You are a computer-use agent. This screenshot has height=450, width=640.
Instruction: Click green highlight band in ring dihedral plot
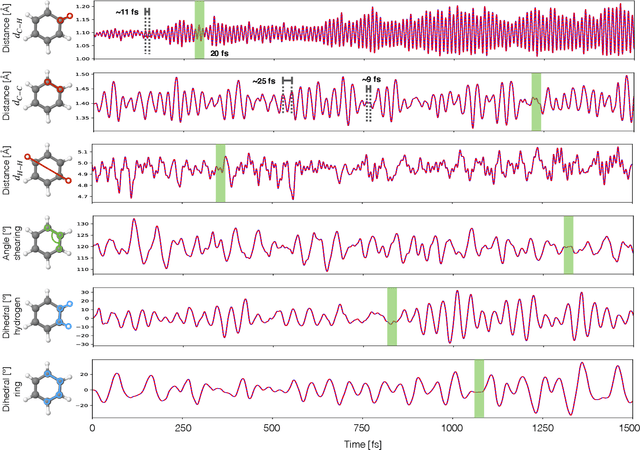pyautogui.click(x=479, y=387)
